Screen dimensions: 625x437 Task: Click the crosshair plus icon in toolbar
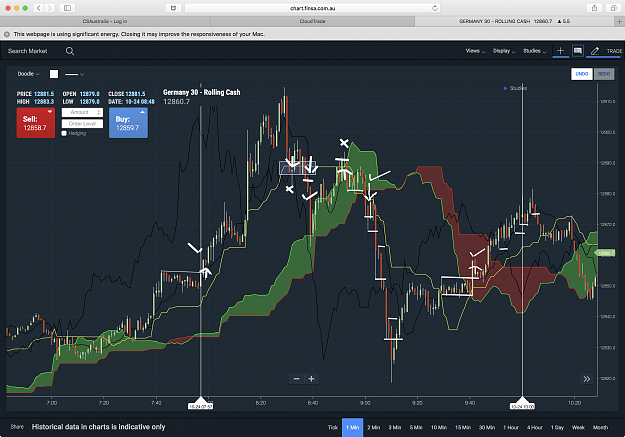tap(560, 51)
